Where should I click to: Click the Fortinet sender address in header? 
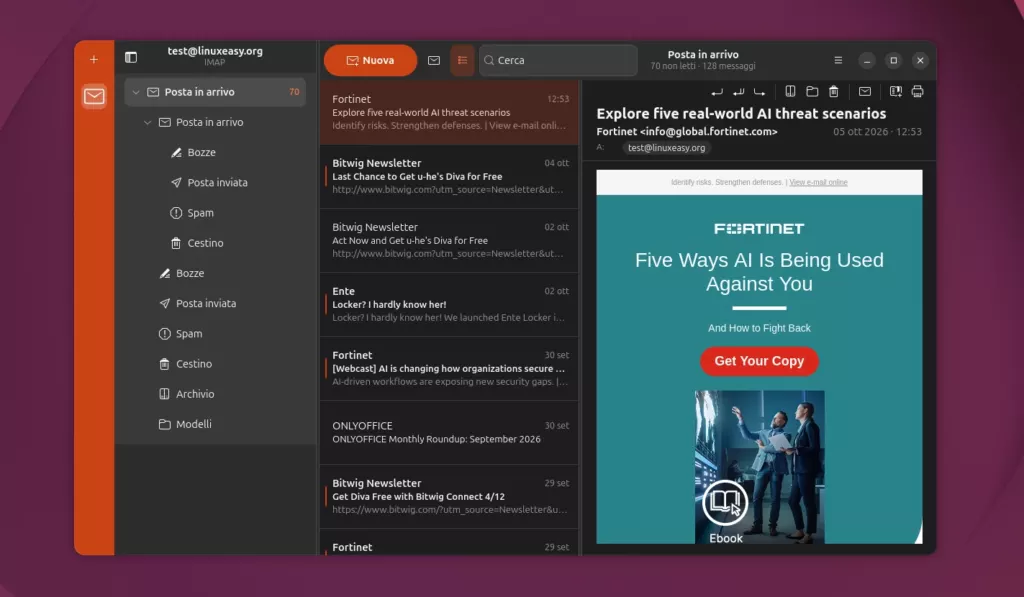click(x=687, y=131)
